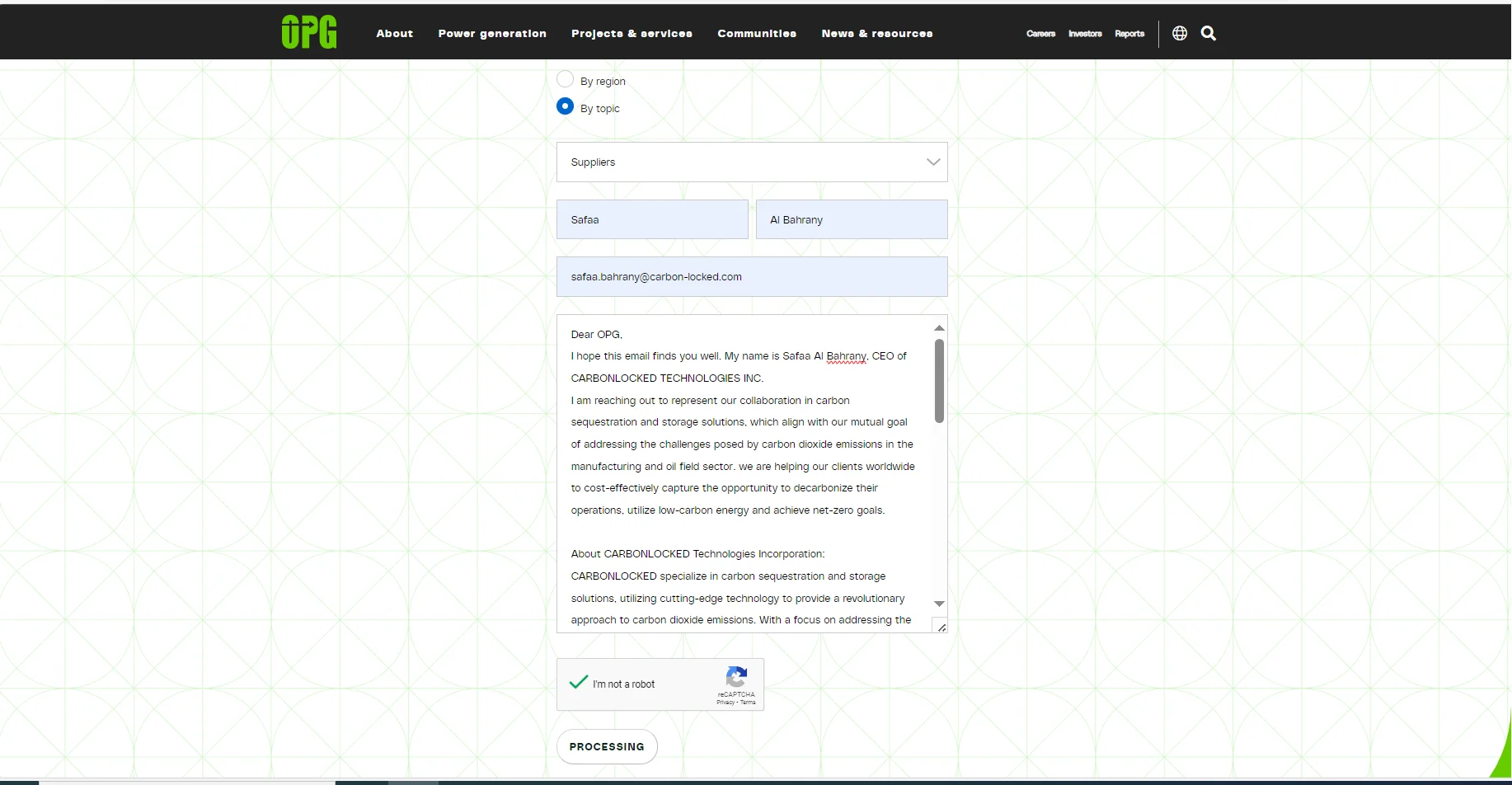Image resolution: width=1512 pixels, height=785 pixels.
Task: Click the OPG logo
Action: point(309,32)
